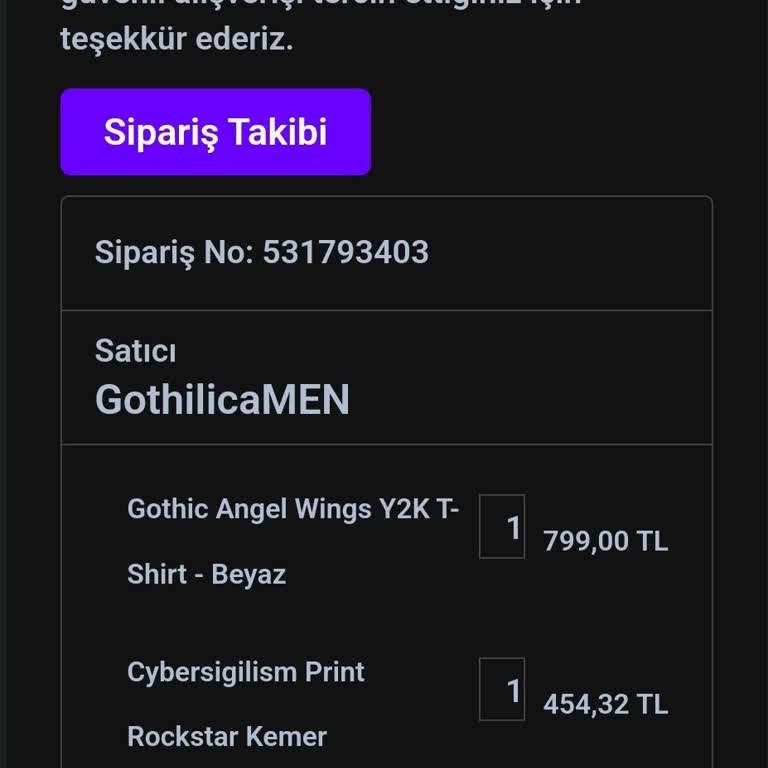This screenshot has height=768, width=768.
Task: Click the TL currency label beside 799,00
Action: click(x=652, y=541)
